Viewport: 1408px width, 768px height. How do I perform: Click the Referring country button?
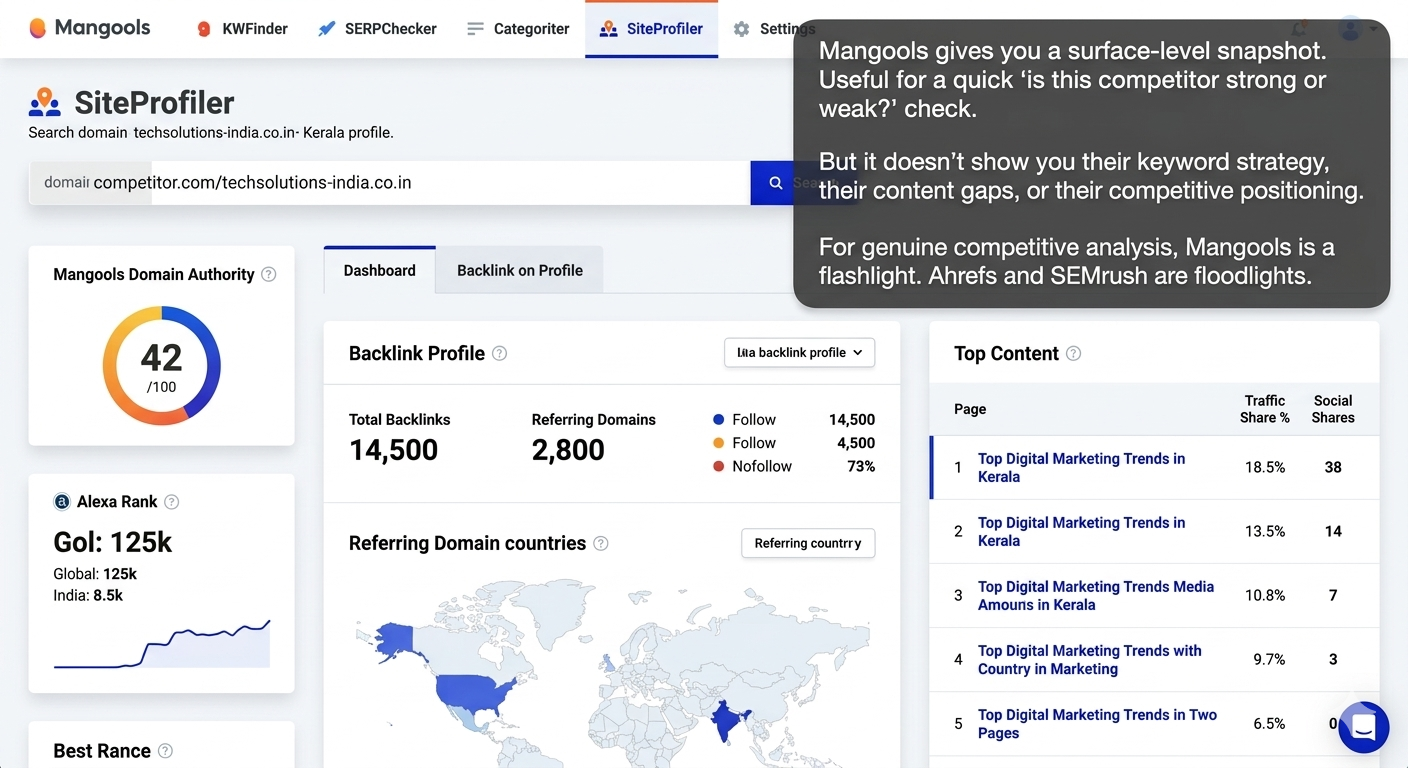click(x=808, y=543)
